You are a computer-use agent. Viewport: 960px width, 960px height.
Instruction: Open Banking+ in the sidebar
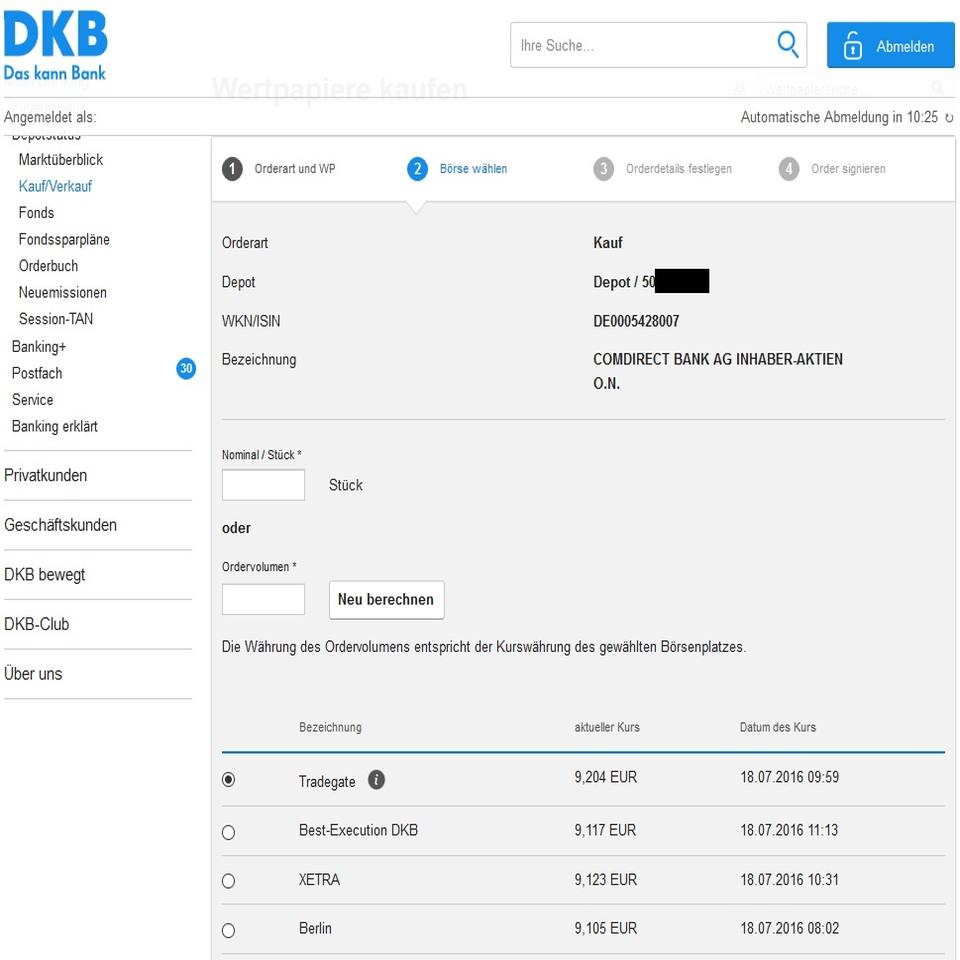(39, 347)
